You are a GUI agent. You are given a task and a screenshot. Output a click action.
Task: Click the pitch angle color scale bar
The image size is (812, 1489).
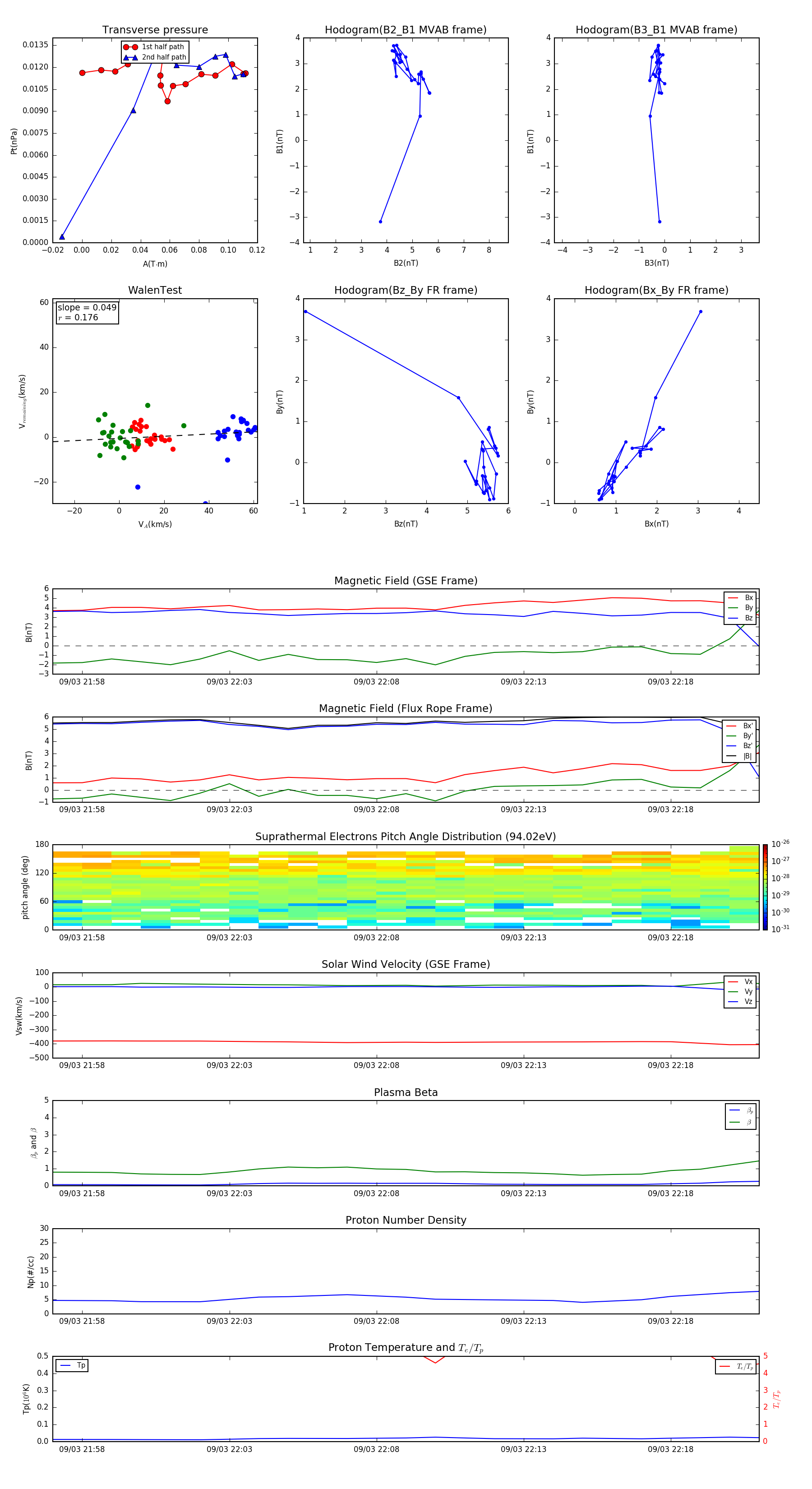tap(765, 887)
